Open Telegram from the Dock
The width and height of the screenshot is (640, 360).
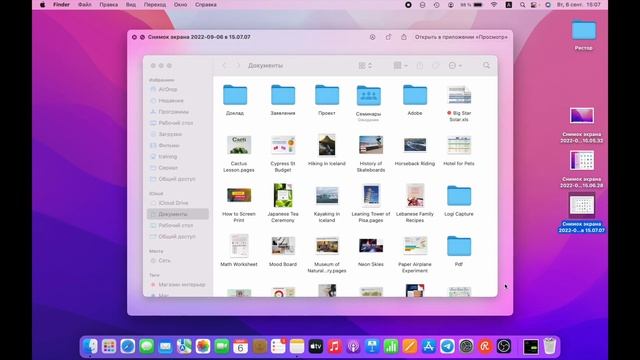click(x=447, y=347)
